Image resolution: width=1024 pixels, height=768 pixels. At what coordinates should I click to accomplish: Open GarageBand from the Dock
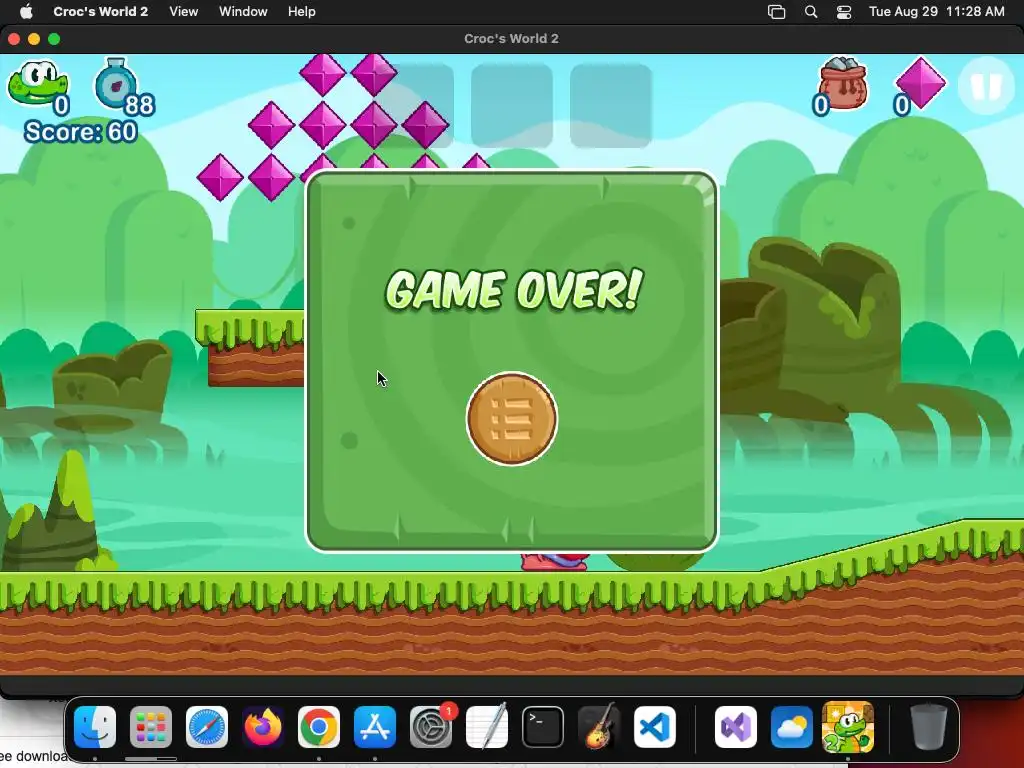[599, 727]
